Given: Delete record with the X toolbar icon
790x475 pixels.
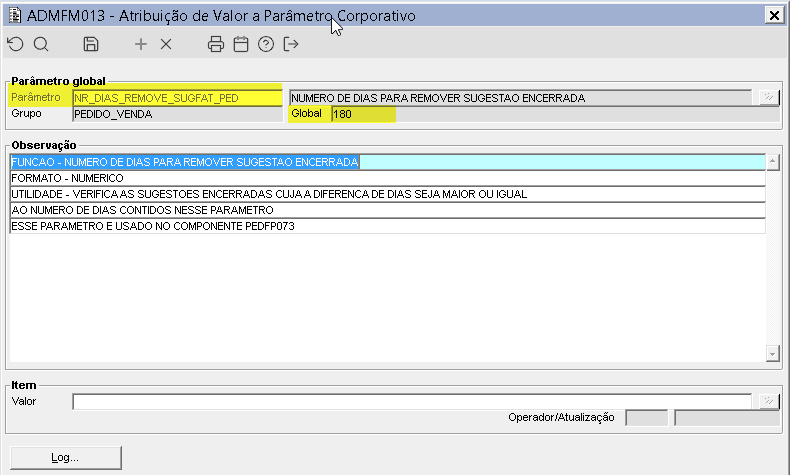Looking at the screenshot, I should click(166, 44).
